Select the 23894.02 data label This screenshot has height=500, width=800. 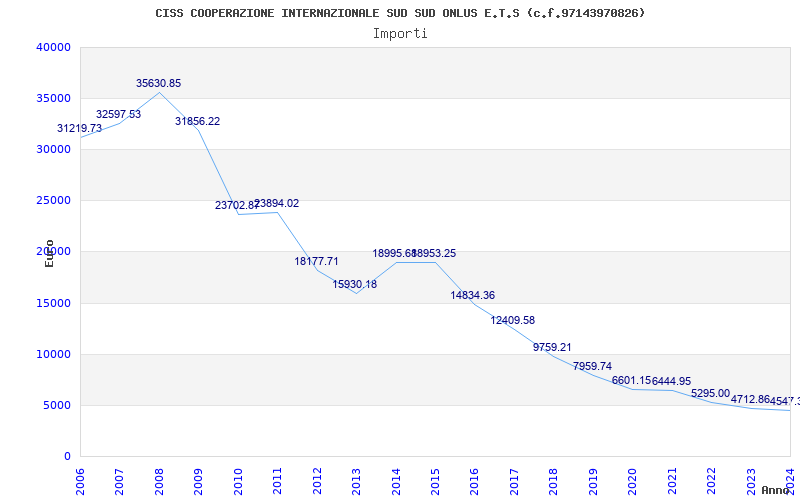(x=278, y=204)
